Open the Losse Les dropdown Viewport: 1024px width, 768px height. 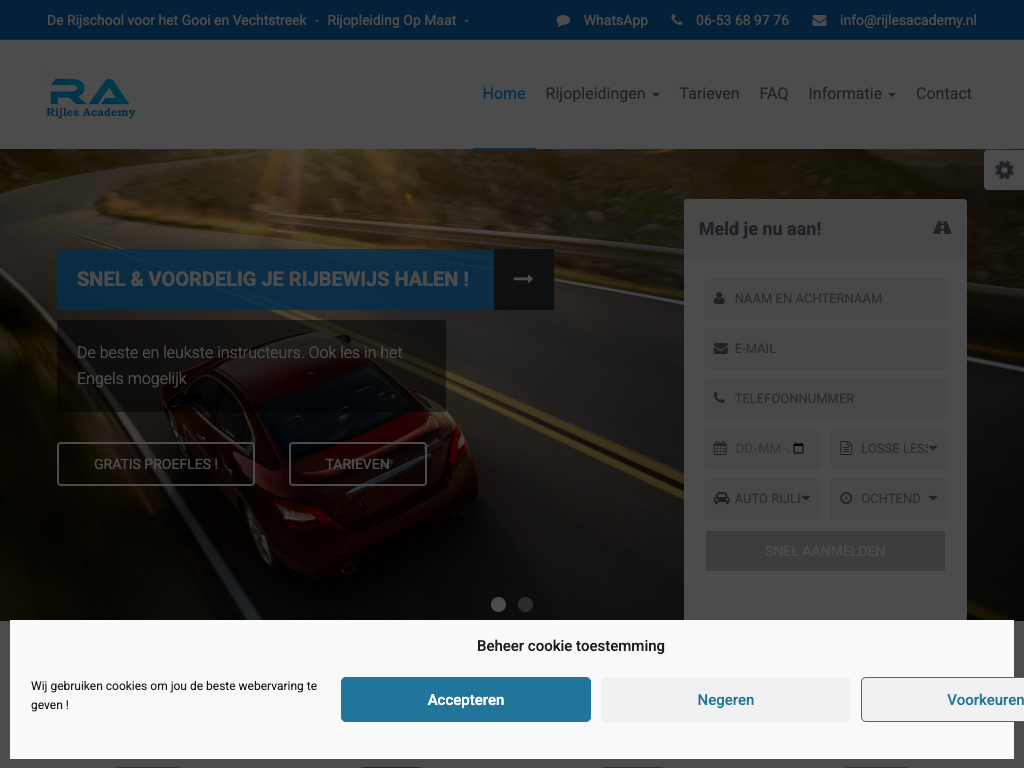(888, 449)
